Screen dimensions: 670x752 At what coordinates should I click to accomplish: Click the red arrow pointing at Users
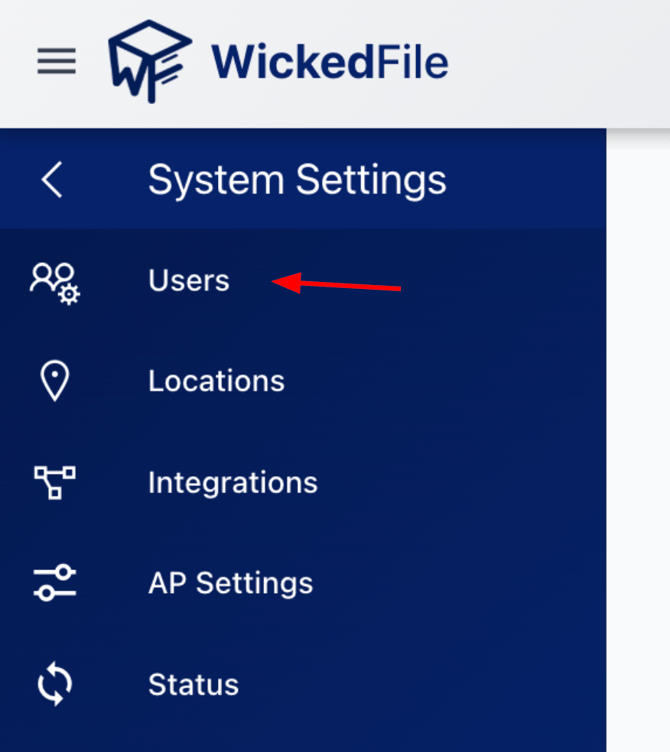point(338,286)
